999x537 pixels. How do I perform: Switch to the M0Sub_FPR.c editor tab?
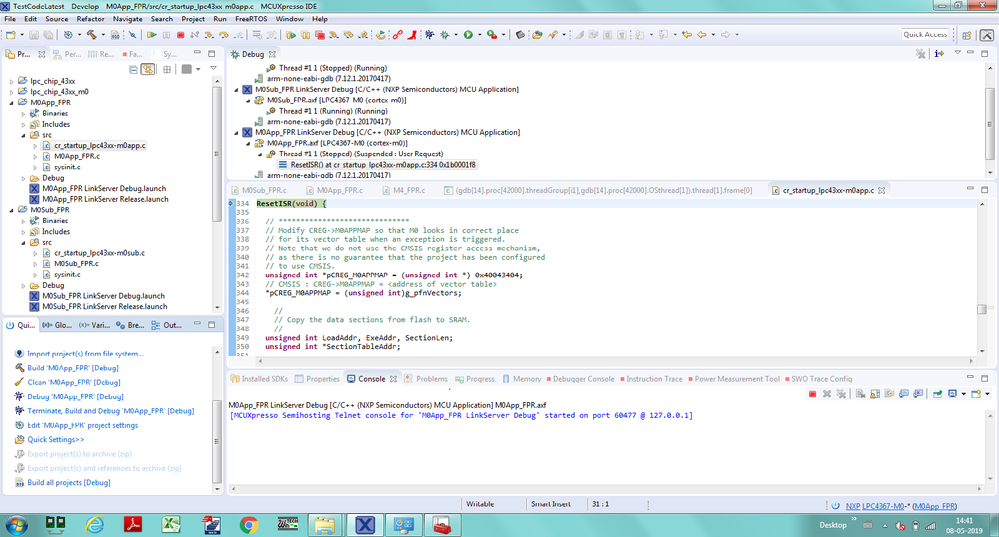(x=264, y=190)
